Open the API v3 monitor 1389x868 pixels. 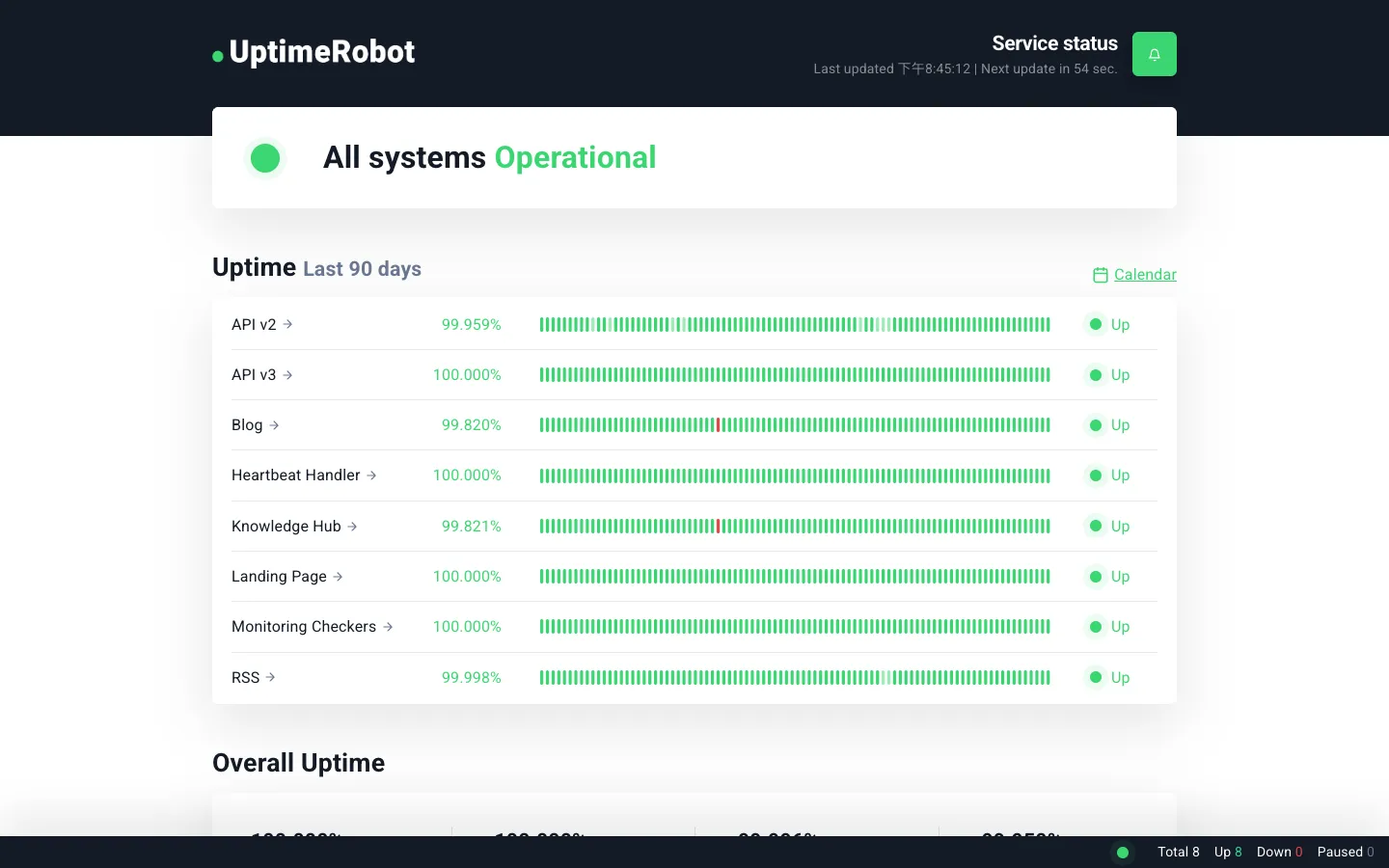pyautogui.click(x=254, y=375)
